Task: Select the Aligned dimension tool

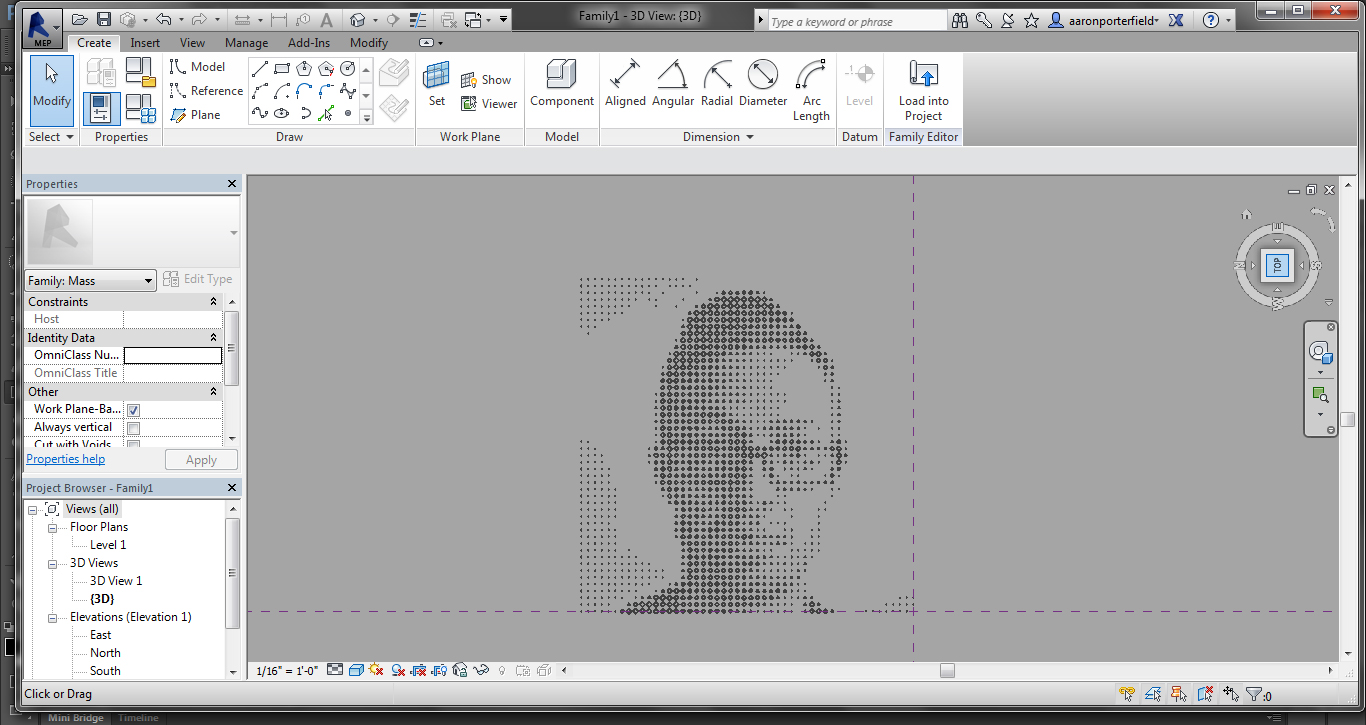Action: coord(625,83)
